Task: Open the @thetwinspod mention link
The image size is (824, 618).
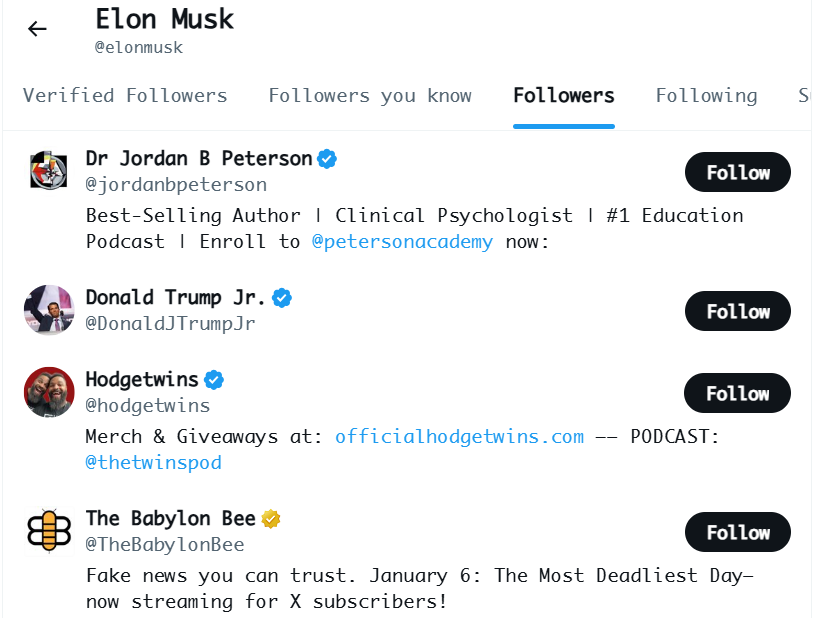Action: pos(153,462)
